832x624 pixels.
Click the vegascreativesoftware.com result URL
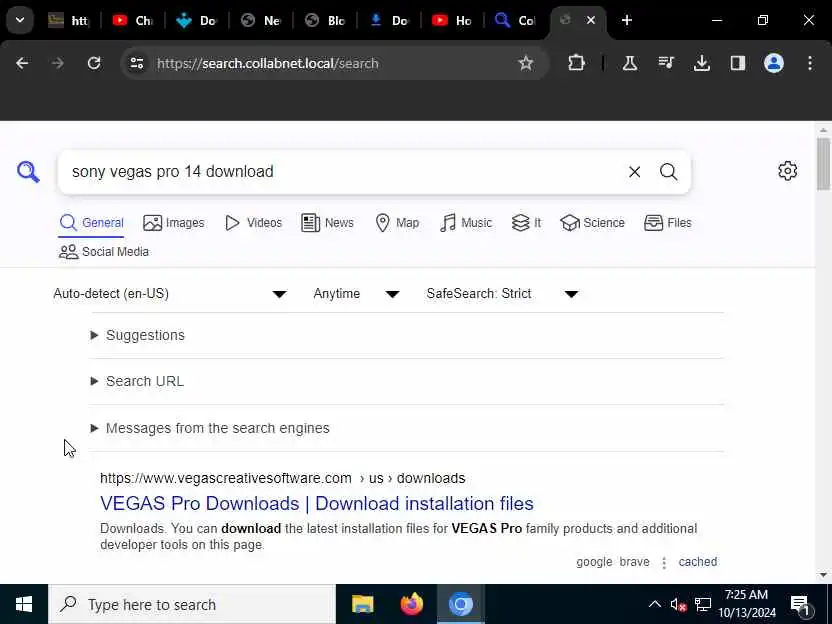point(283,478)
